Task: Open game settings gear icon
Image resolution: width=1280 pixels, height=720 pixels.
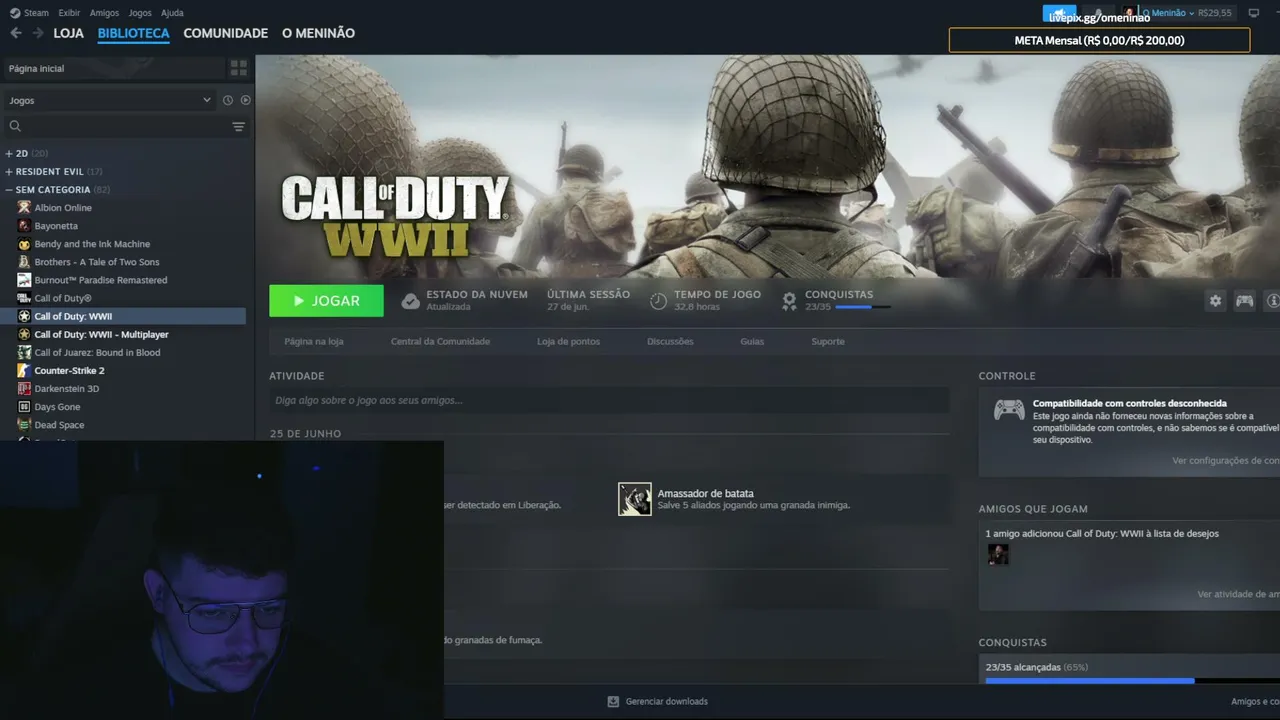Action: [1215, 300]
